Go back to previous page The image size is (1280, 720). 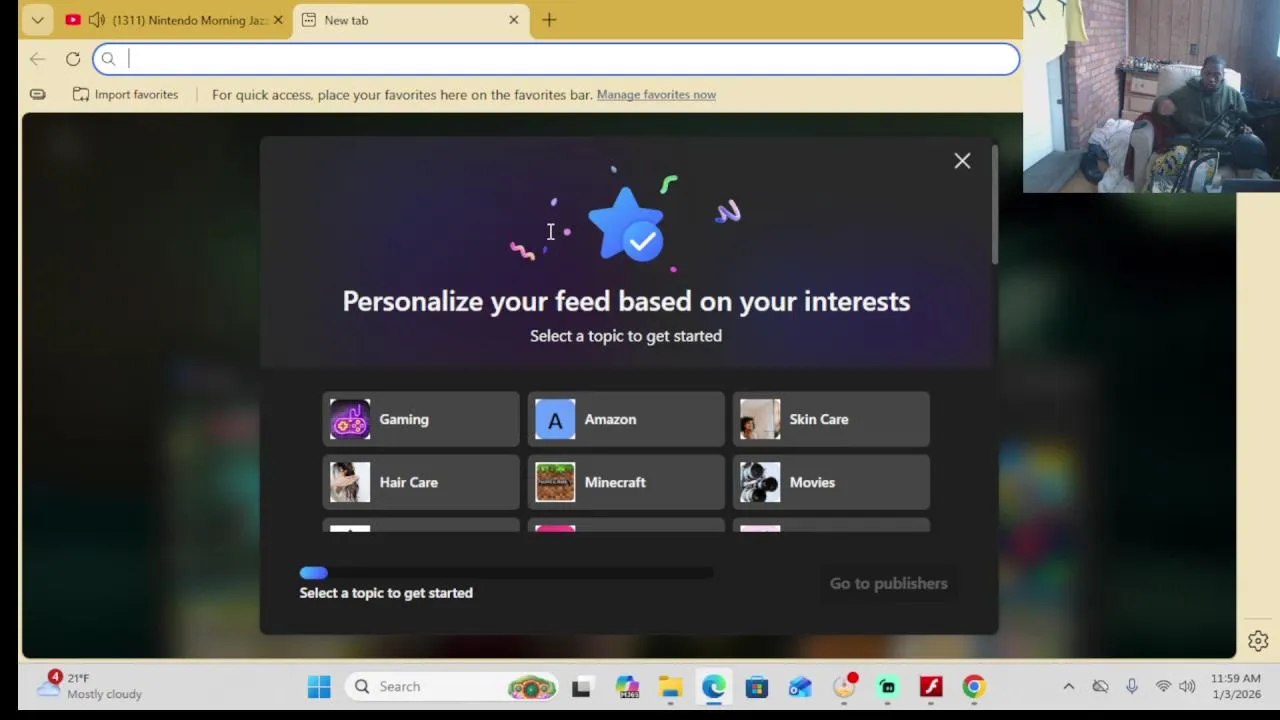[37, 59]
